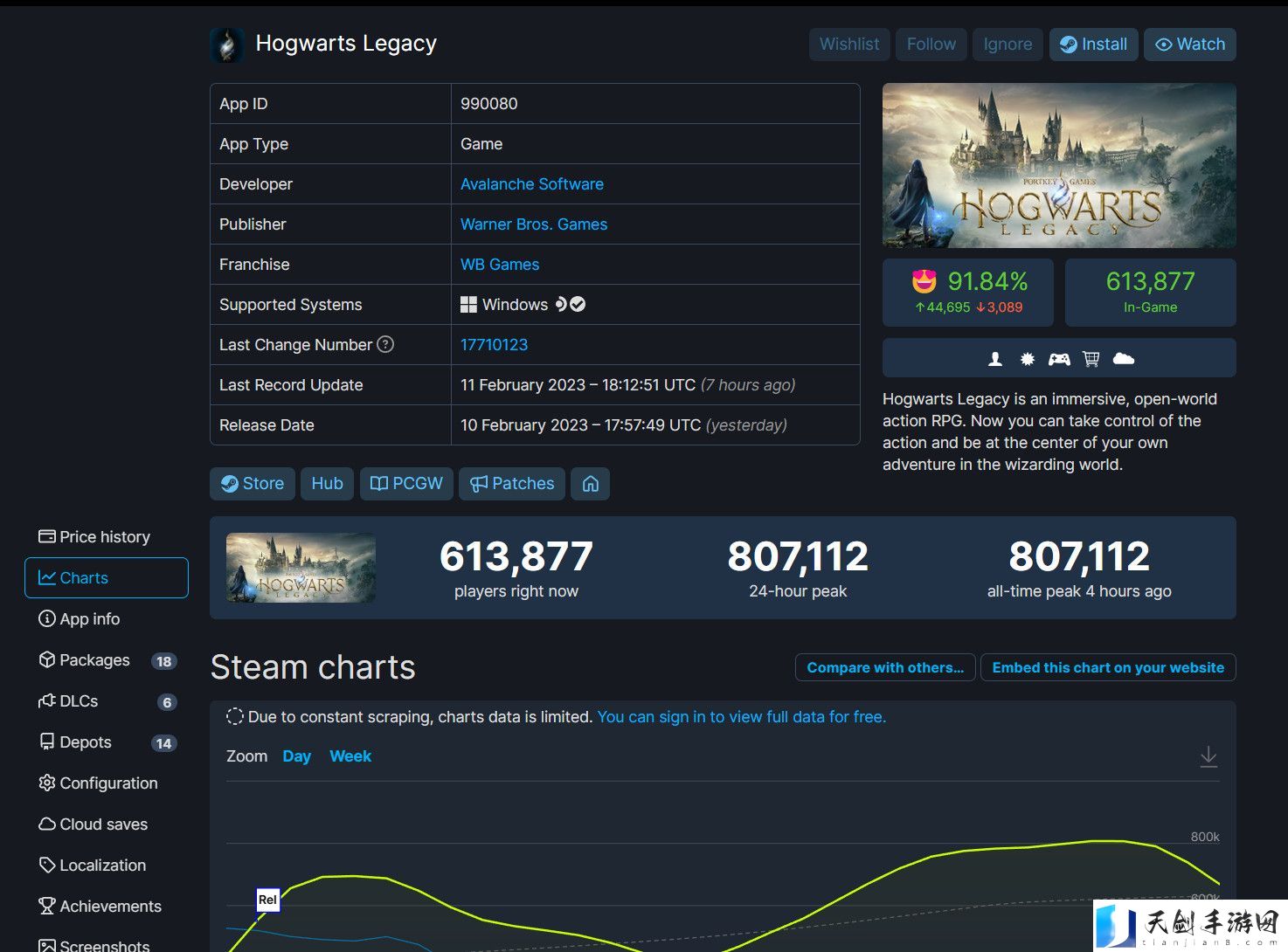Click the Steam Deck icon next to Windows
Image resolution: width=1288 pixels, height=952 pixels.
coord(561,304)
